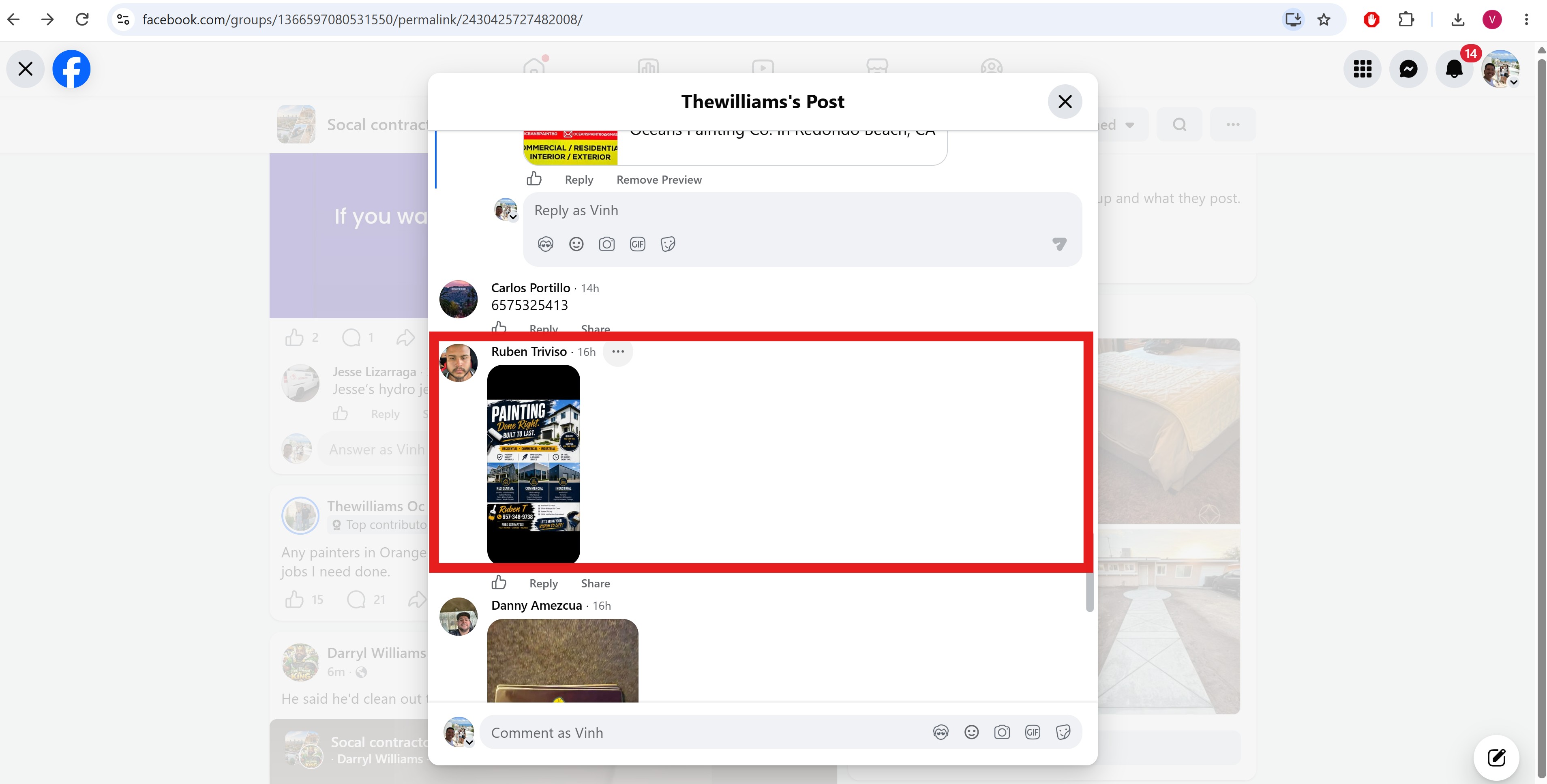This screenshot has width=1547, height=784.
Task: Open Chrome profile V avatar
Action: tap(1492, 20)
